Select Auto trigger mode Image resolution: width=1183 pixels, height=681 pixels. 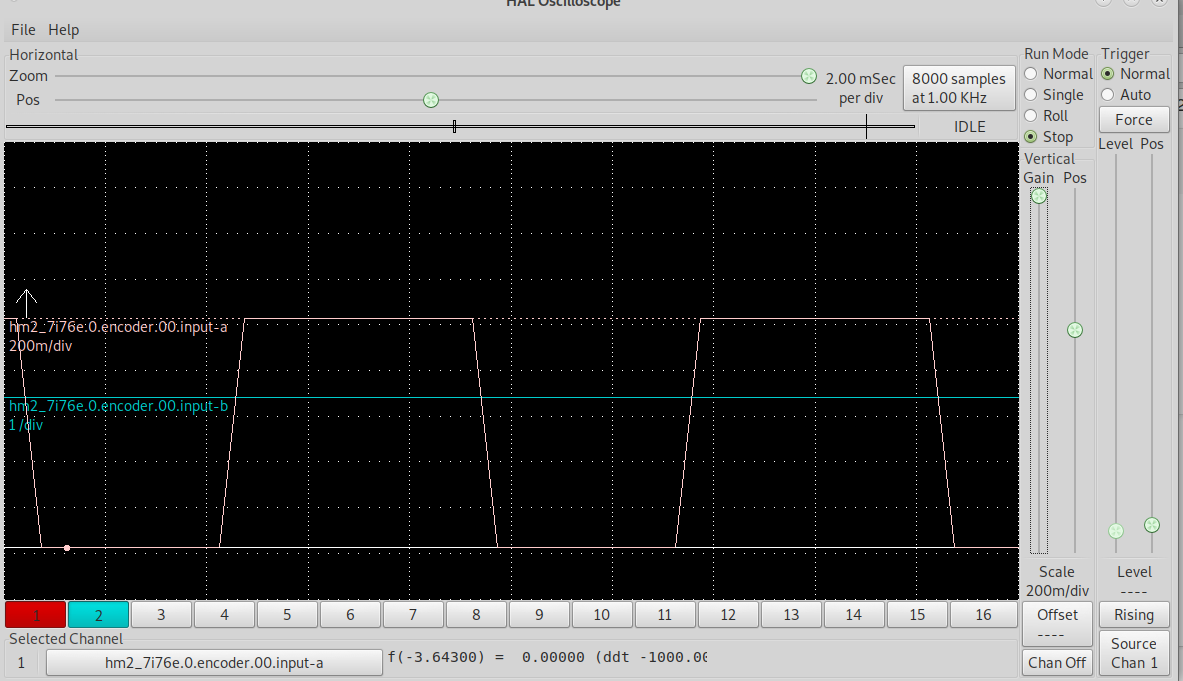[x=1126, y=95]
